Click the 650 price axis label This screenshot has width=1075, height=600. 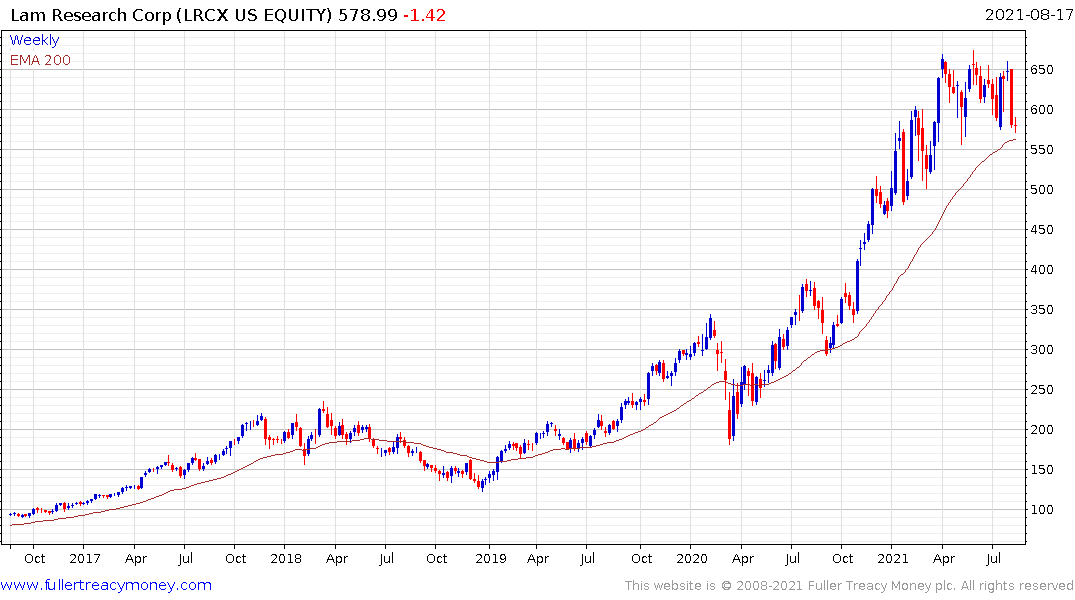[1041, 70]
